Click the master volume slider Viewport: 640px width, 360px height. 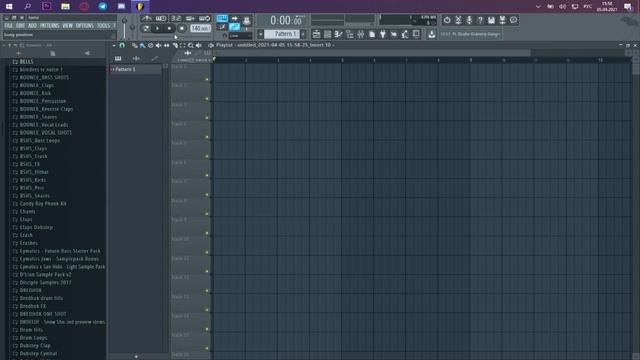(124, 28)
